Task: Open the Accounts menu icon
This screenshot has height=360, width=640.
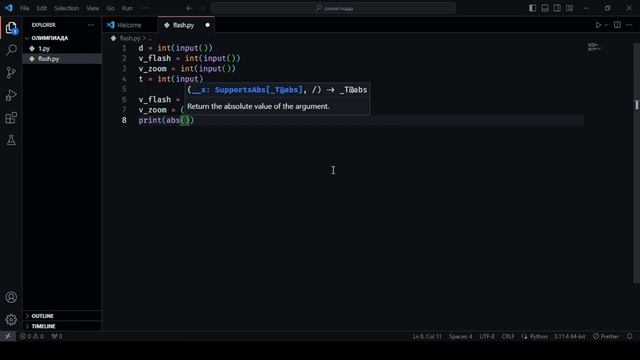Action: pyautogui.click(x=11, y=297)
